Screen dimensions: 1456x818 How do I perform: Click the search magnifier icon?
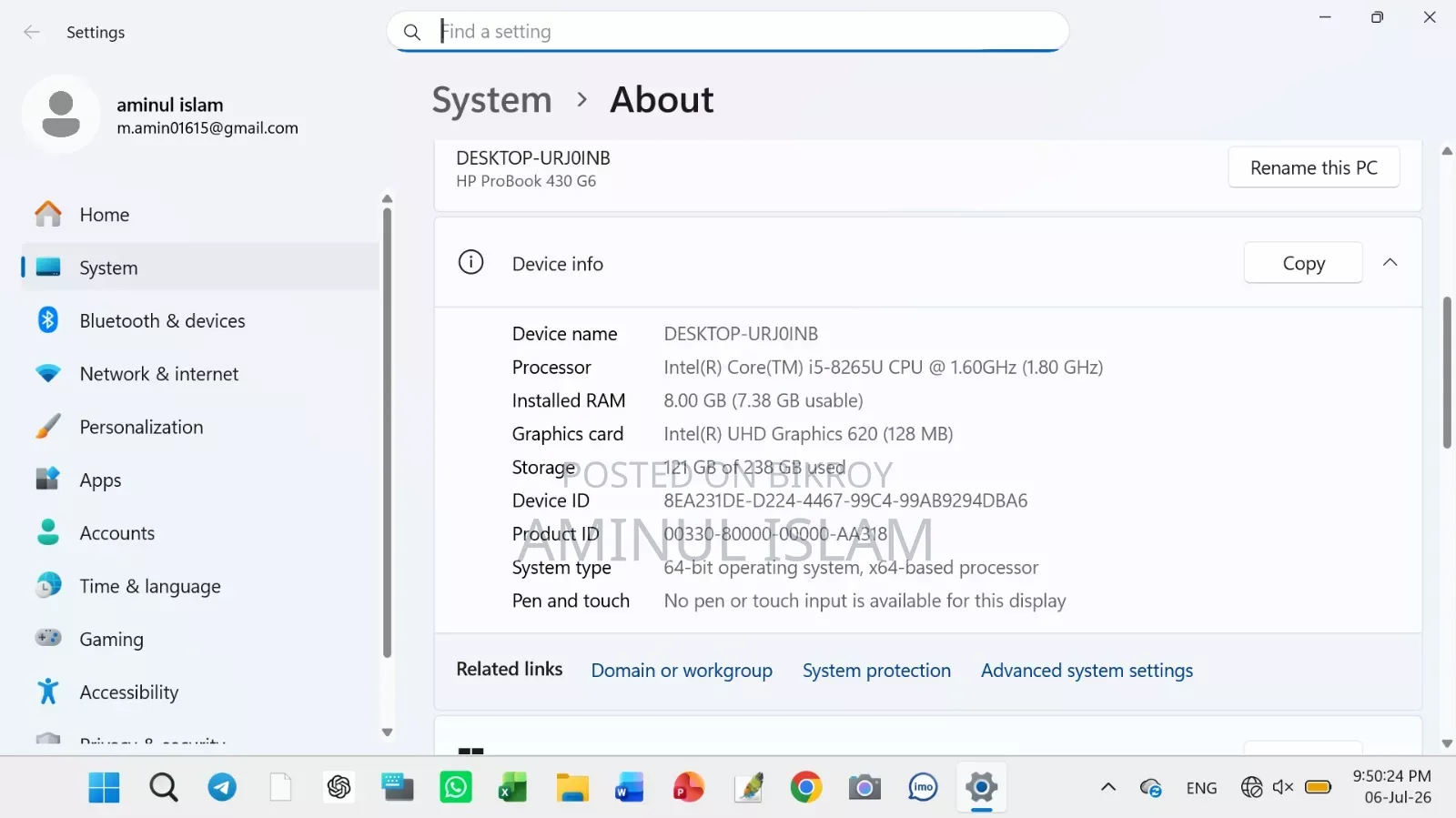pyautogui.click(x=412, y=32)
